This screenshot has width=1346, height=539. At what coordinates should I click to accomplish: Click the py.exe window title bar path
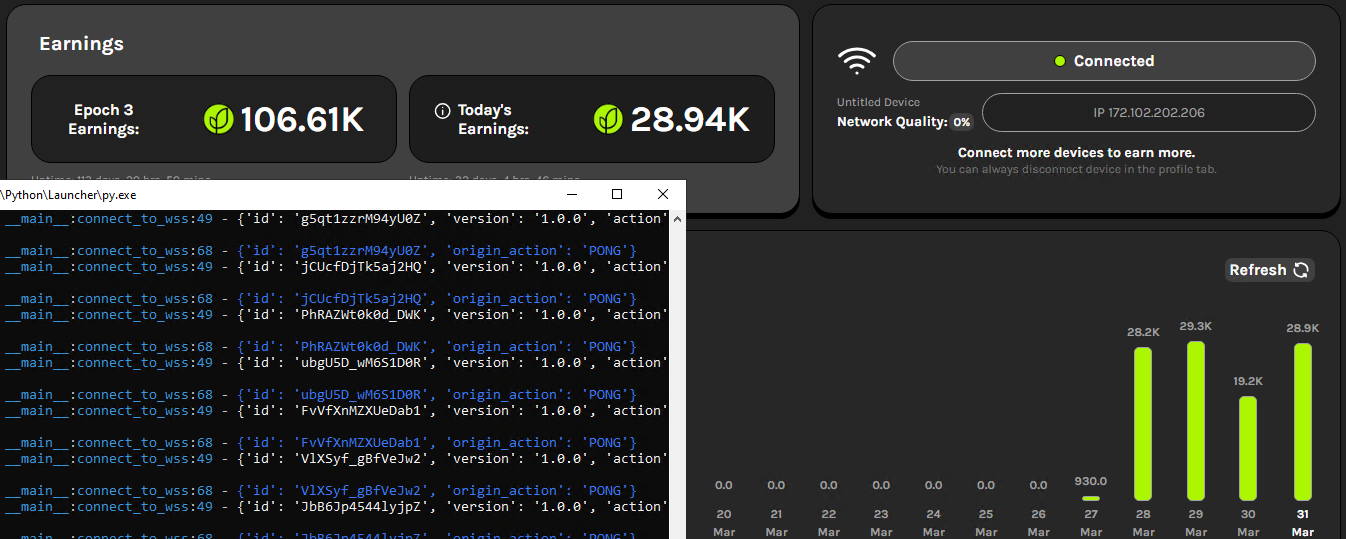[68, 194]
